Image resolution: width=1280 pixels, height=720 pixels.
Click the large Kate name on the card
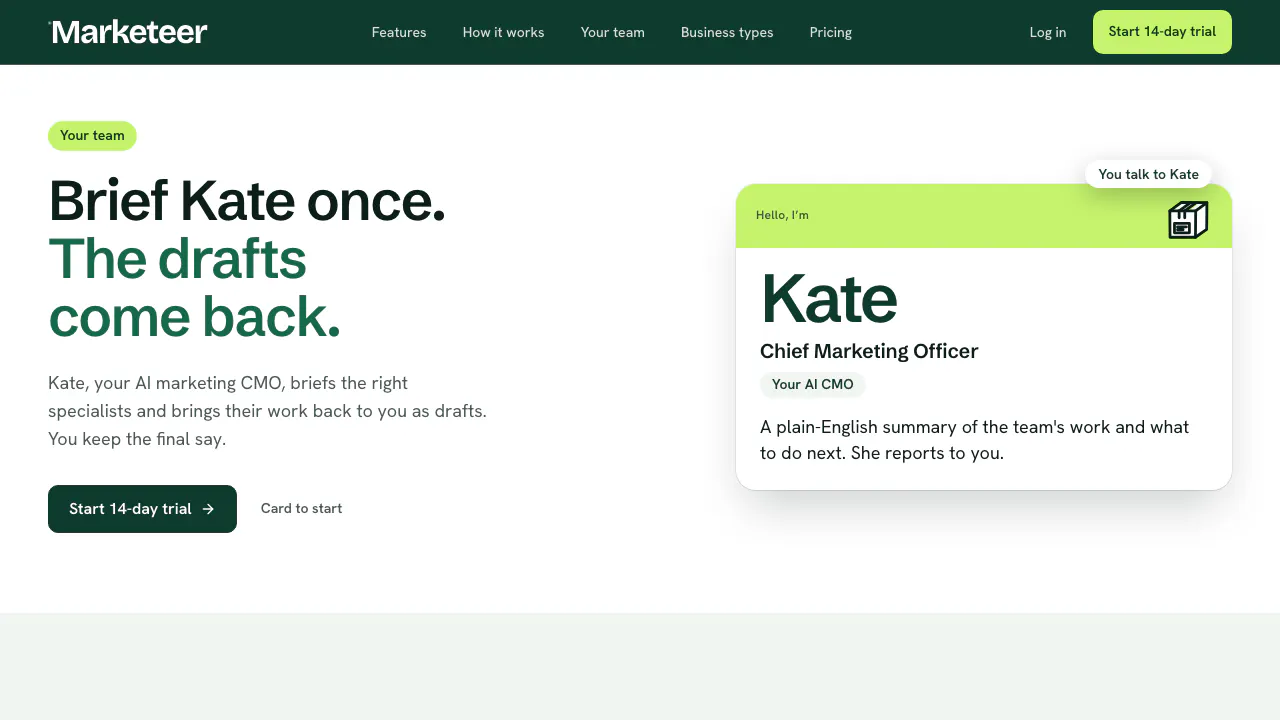829,298
